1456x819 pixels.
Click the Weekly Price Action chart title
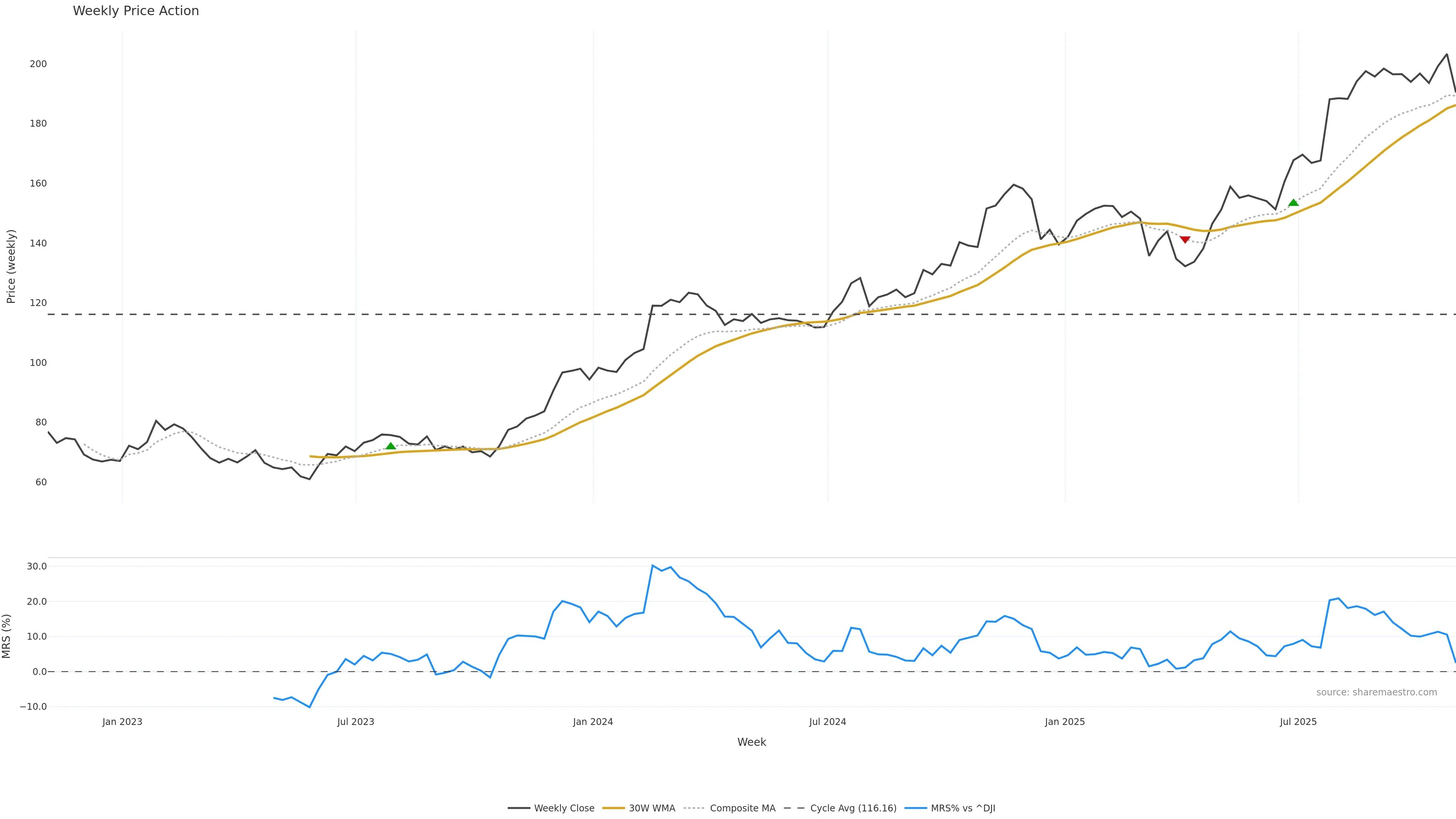pos(136,11)
